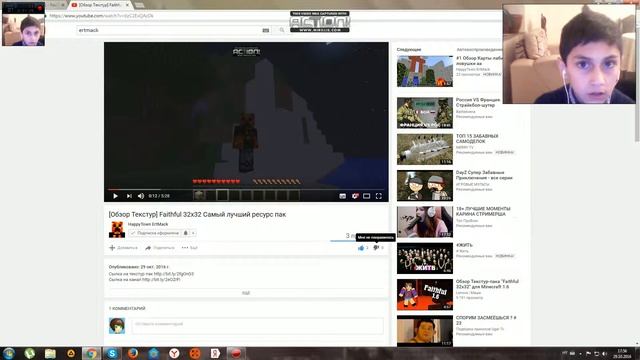Screen dimensions: 640x360
Task: Switch player to theater mode
Action: coord(367,196)
